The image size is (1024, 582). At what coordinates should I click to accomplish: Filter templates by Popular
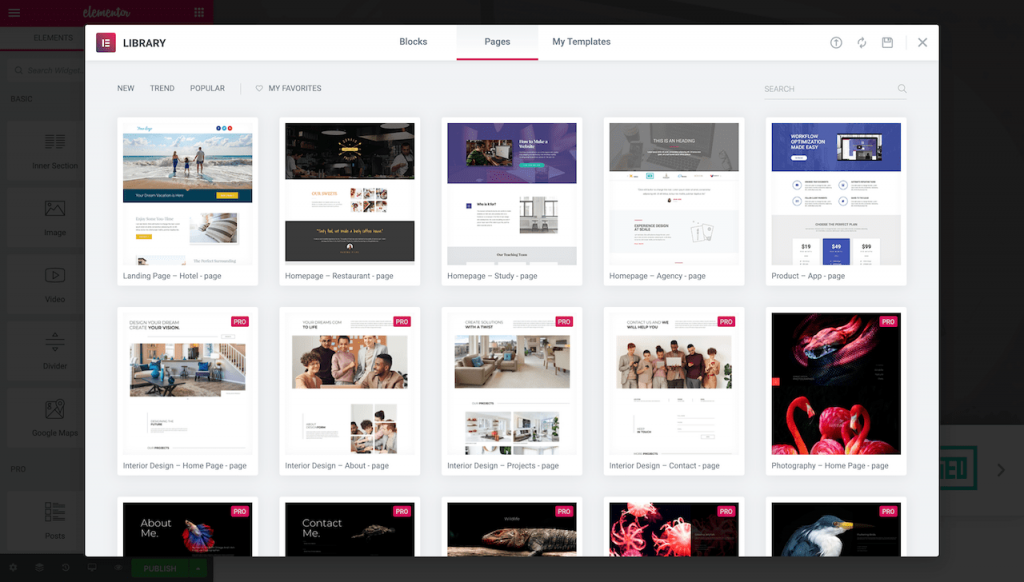[x=207, y=88]
